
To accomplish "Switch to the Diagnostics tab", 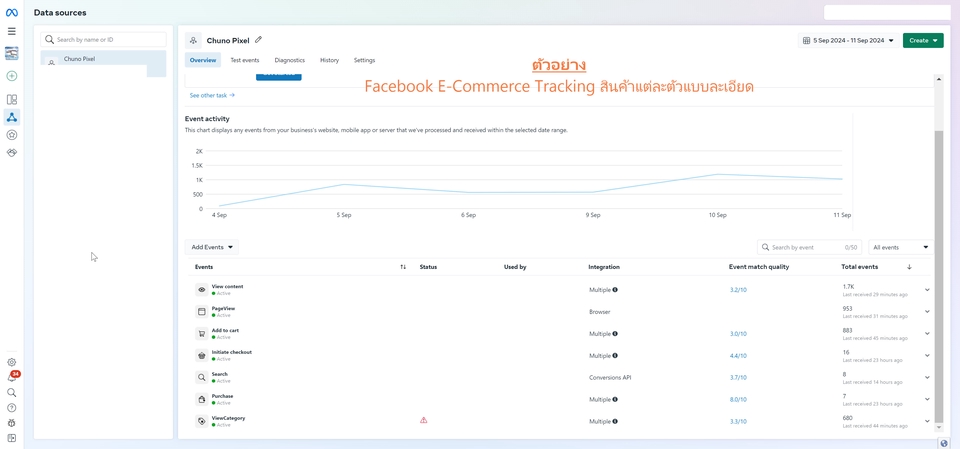I will pyautogui.click(x=290, y=60).
